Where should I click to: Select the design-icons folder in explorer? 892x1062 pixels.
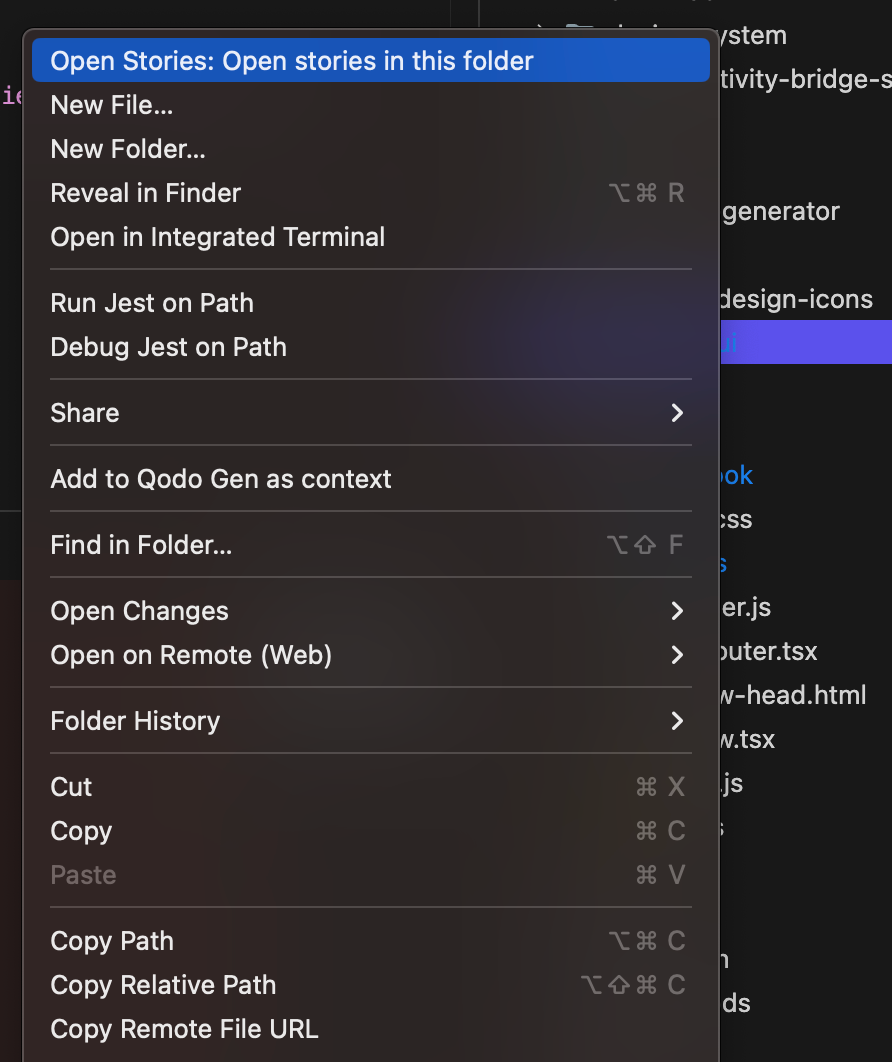(x=796, y=299)
